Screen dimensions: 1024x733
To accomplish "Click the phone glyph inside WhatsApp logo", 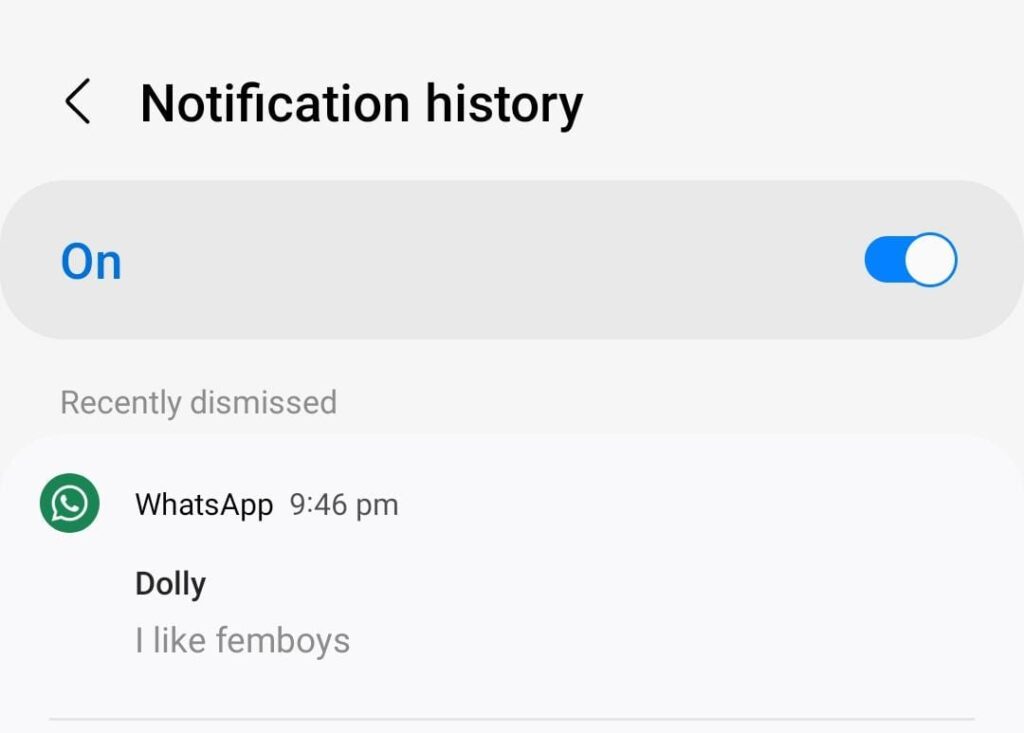I will point(69,504).
